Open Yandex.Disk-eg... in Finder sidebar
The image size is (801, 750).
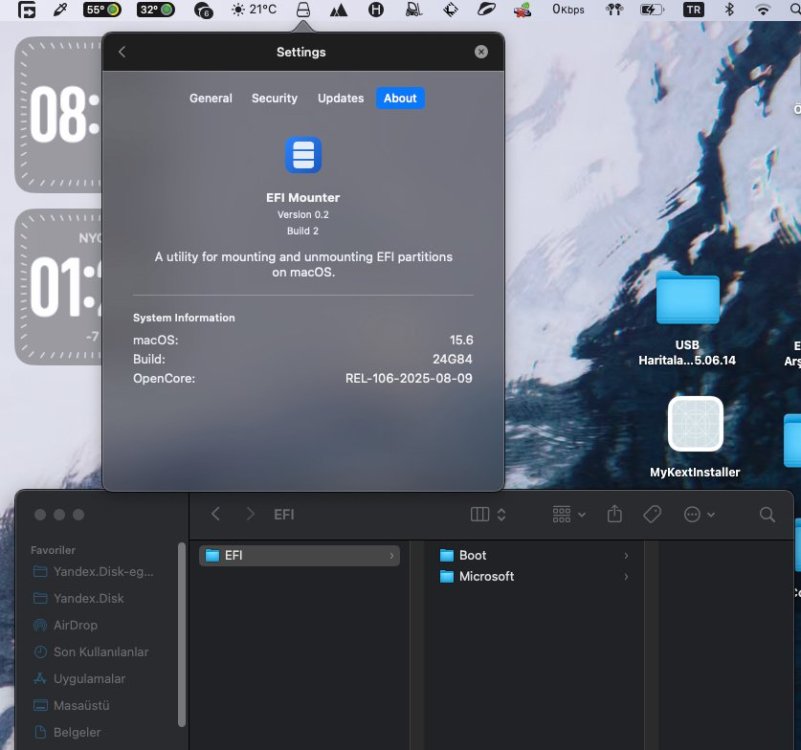93,572
